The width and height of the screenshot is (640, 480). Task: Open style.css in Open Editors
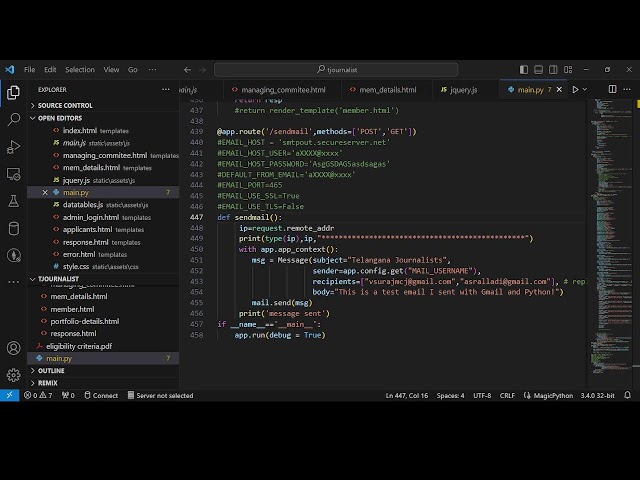click(103, 267)
